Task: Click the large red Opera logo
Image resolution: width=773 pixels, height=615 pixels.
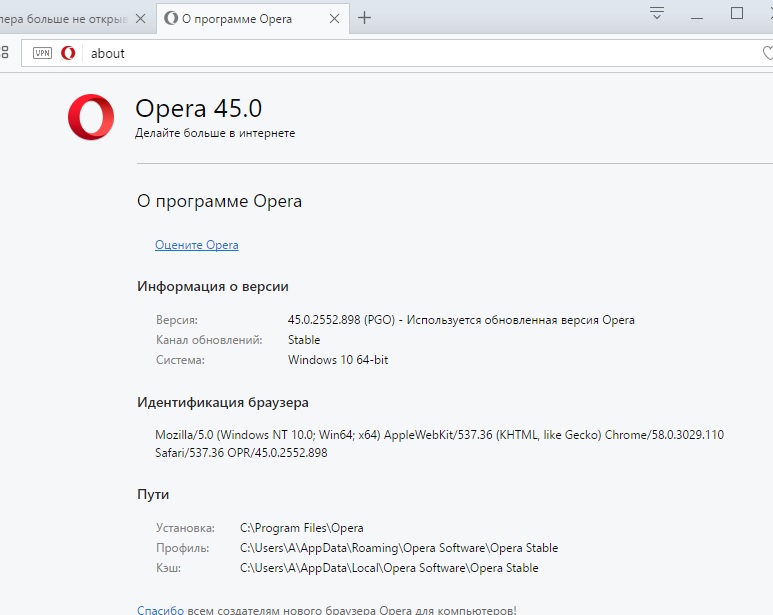Action: [x=91, y=116]
